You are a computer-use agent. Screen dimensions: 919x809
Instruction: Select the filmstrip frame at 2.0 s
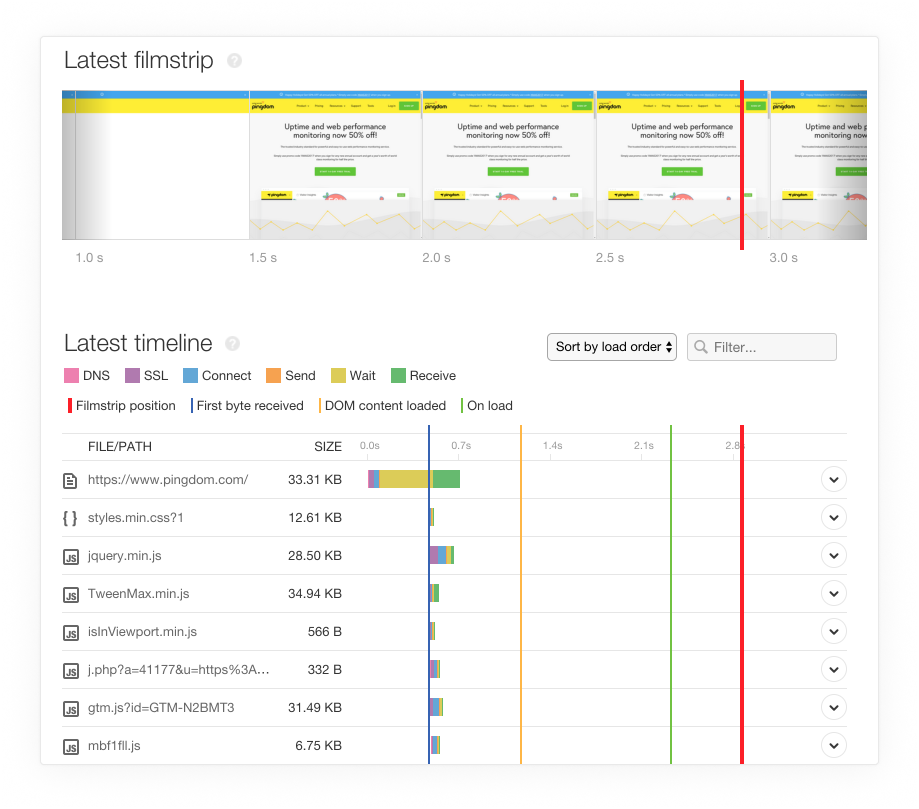pyautogui.click(x=508, y=165)
